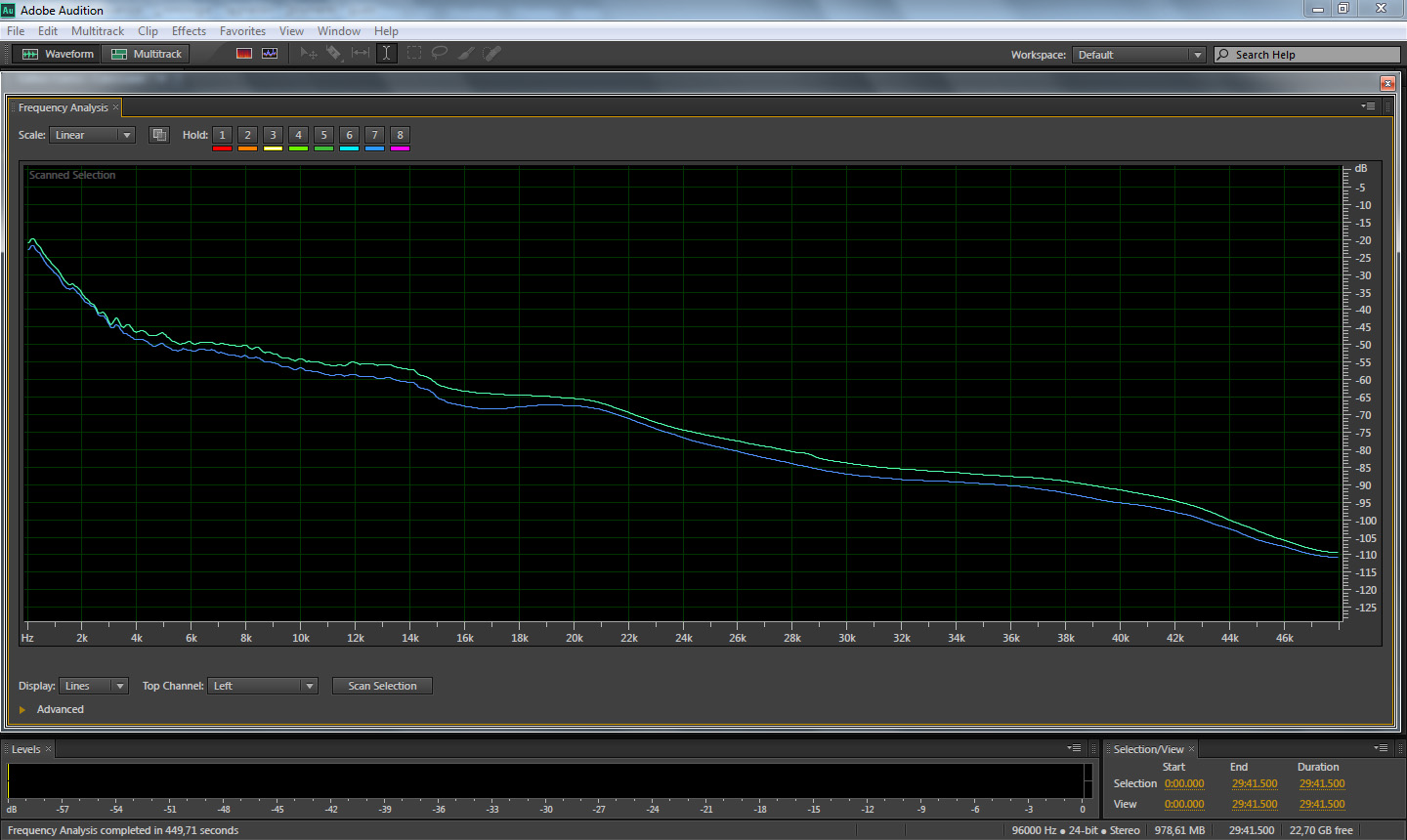Click the magenta swatch under Hold 8

point(400,148)
